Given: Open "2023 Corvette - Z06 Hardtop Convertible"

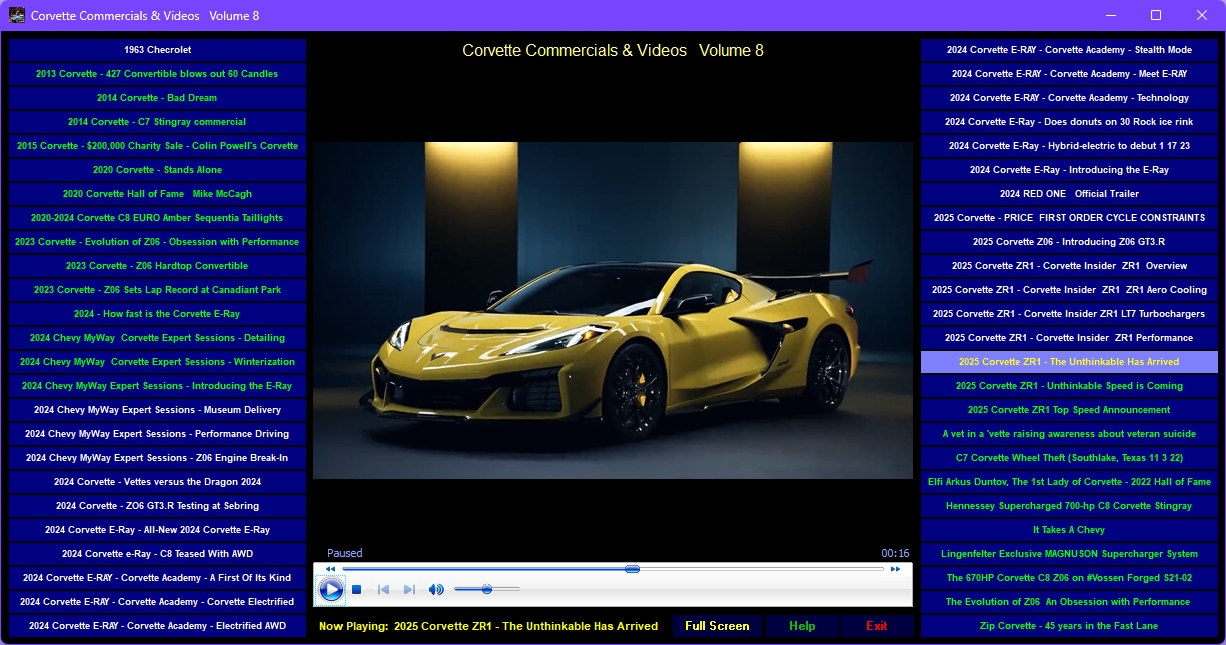Looking at the screenshot, I should pyautogui.click(x=157, y=266).
